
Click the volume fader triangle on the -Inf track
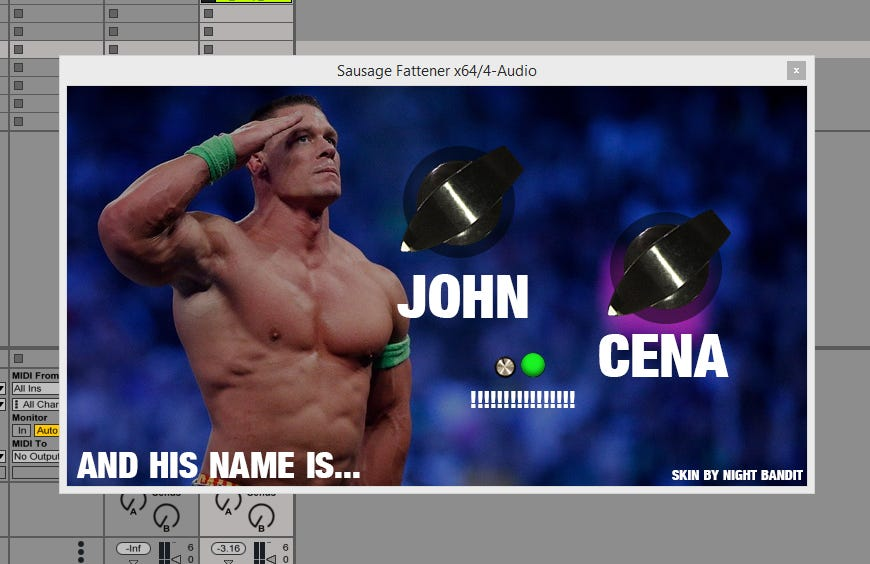[176, 558]
